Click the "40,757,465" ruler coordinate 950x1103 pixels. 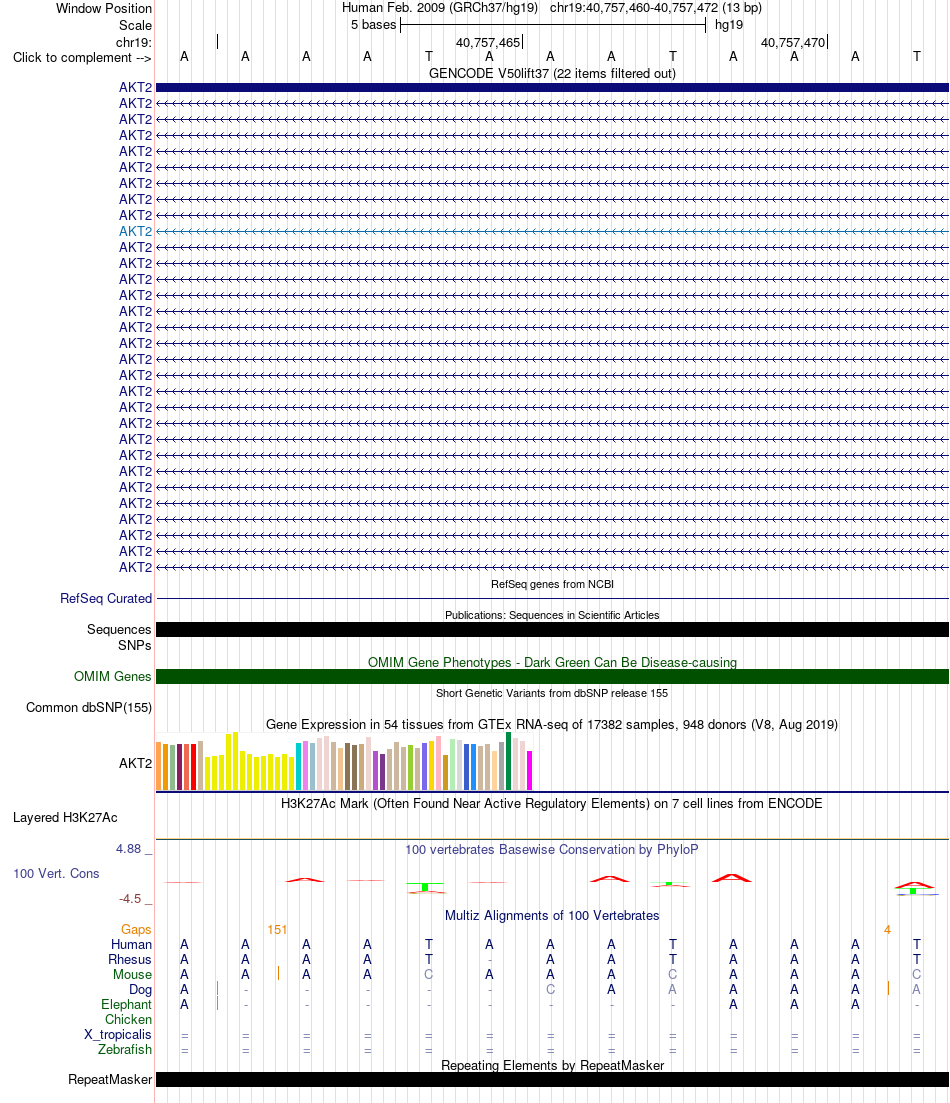488,42
